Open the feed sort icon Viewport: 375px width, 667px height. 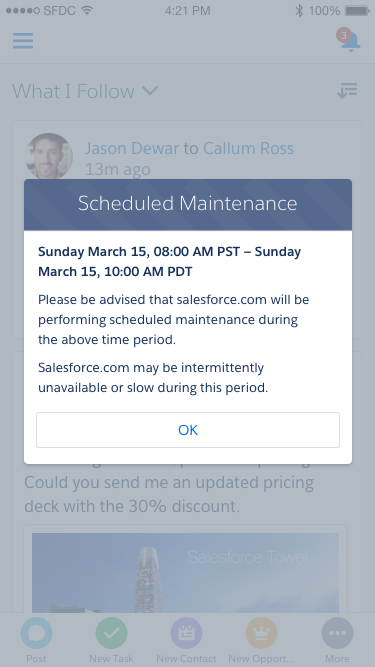click(x=347, y=90)
